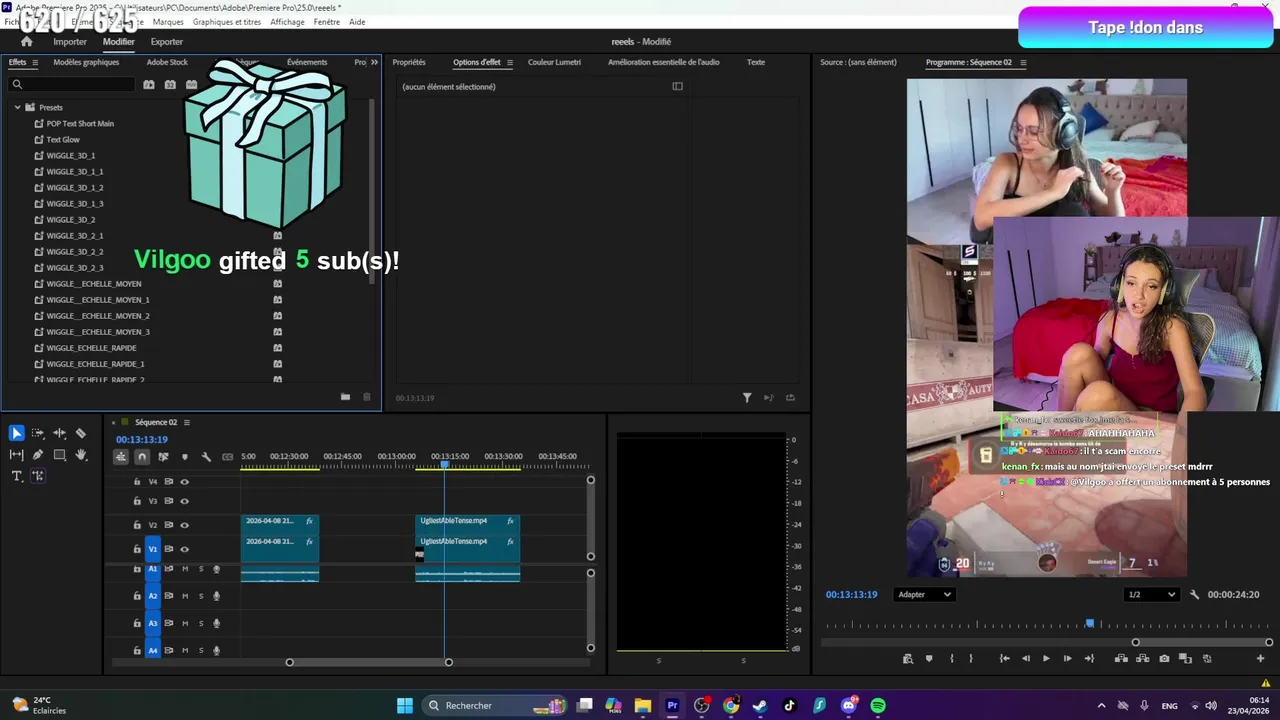Open Graphiques et titres menu
Screen dimensions: 1280x720
[227, 22]
